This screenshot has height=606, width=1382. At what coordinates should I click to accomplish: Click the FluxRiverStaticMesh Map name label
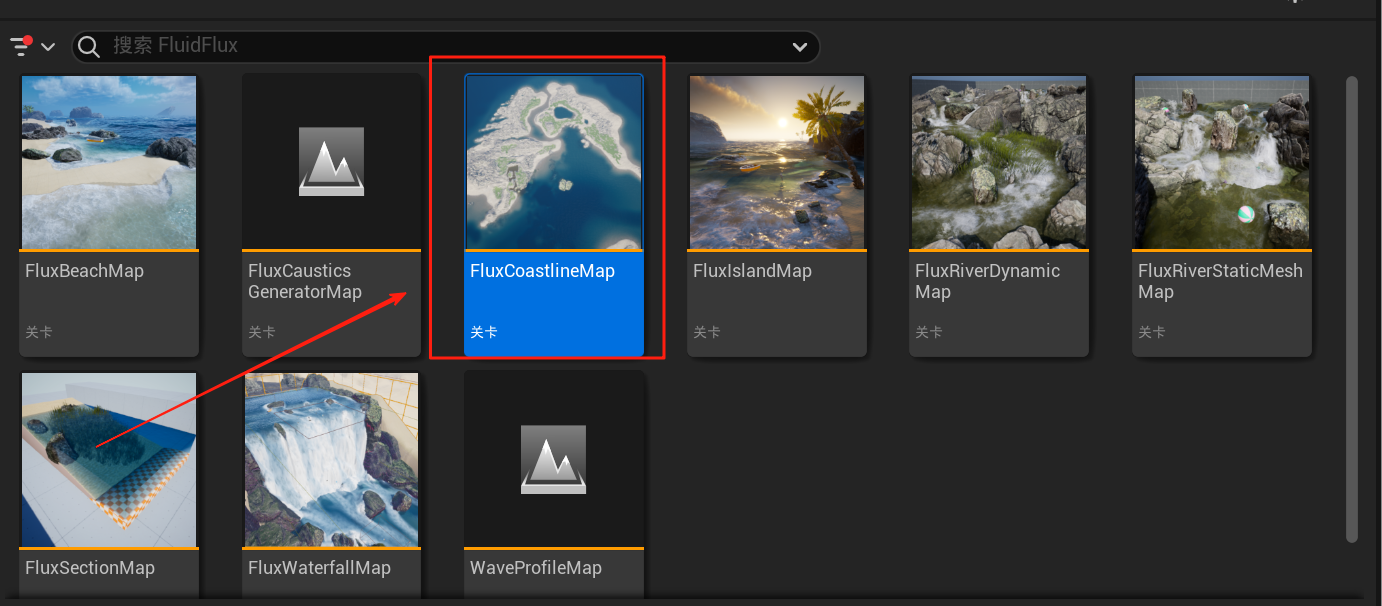pyautogui.click(x=1220, y=282)
